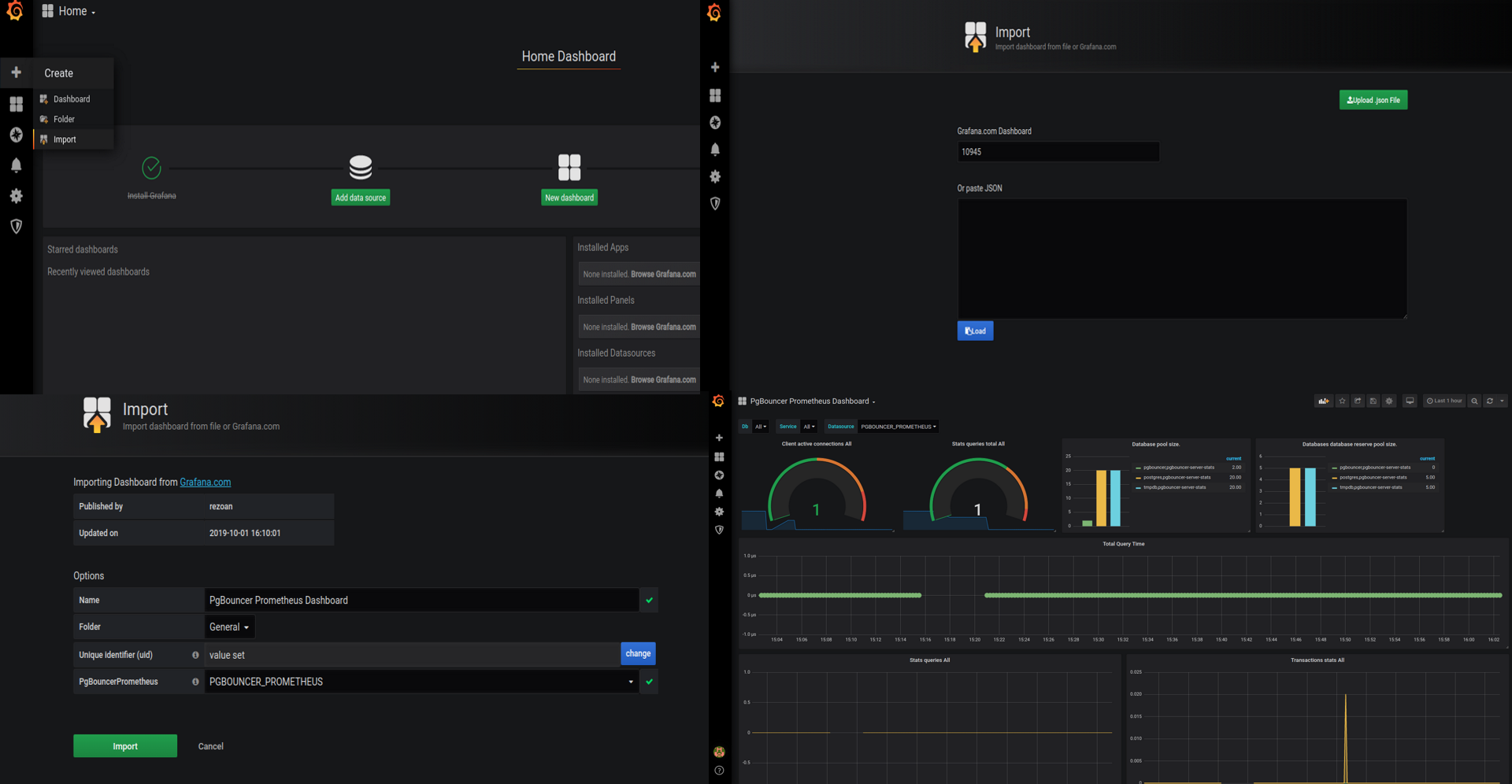Choose Folder in the Create menu
This screenshot has height=784, width=1512.
click(64, 120)
